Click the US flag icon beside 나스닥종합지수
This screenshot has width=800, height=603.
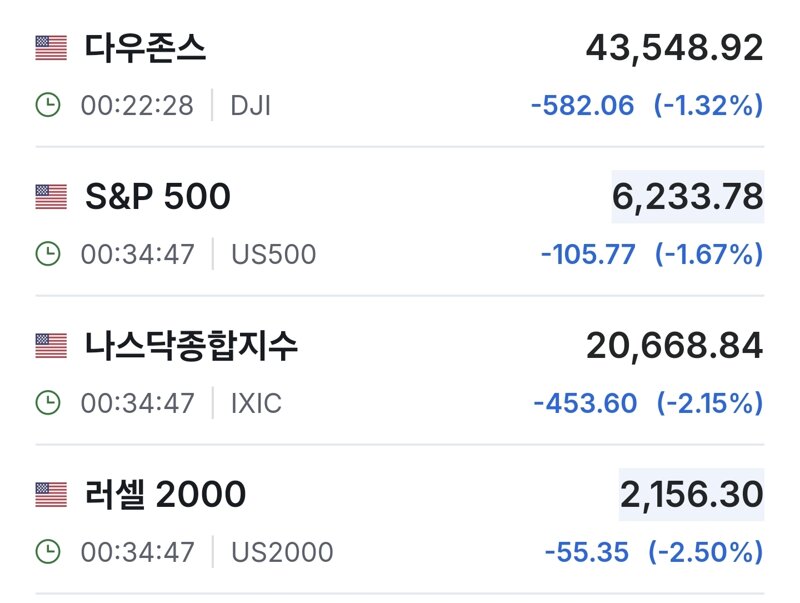tap(51, 346)
